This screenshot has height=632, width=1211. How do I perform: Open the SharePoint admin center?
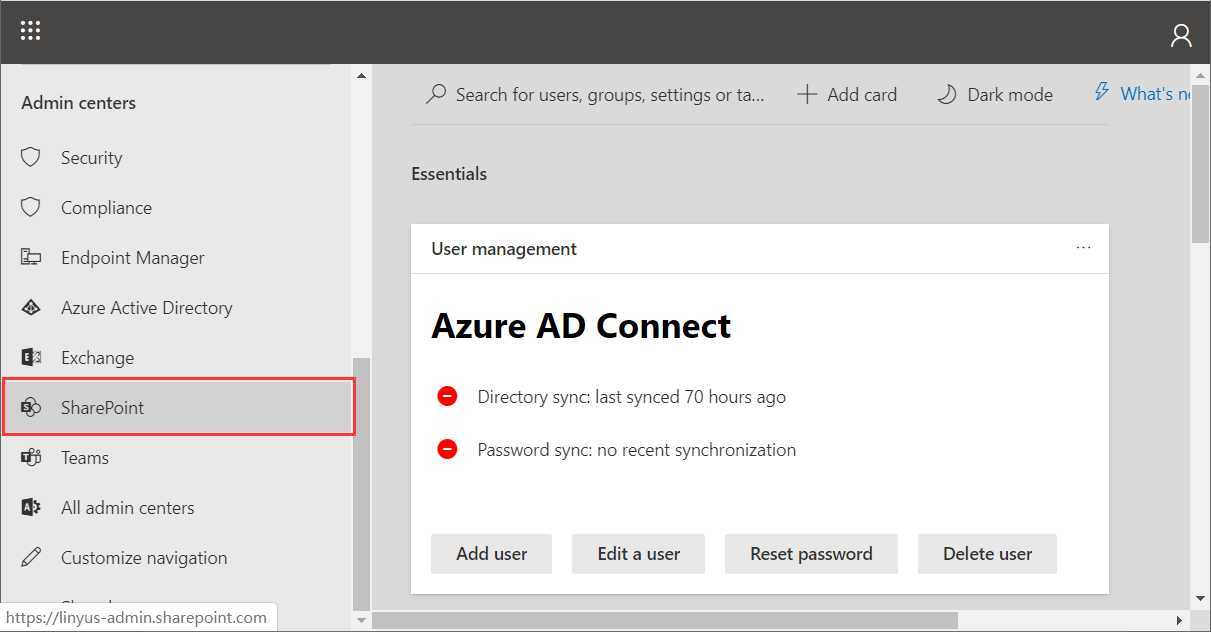click(102, 407)
